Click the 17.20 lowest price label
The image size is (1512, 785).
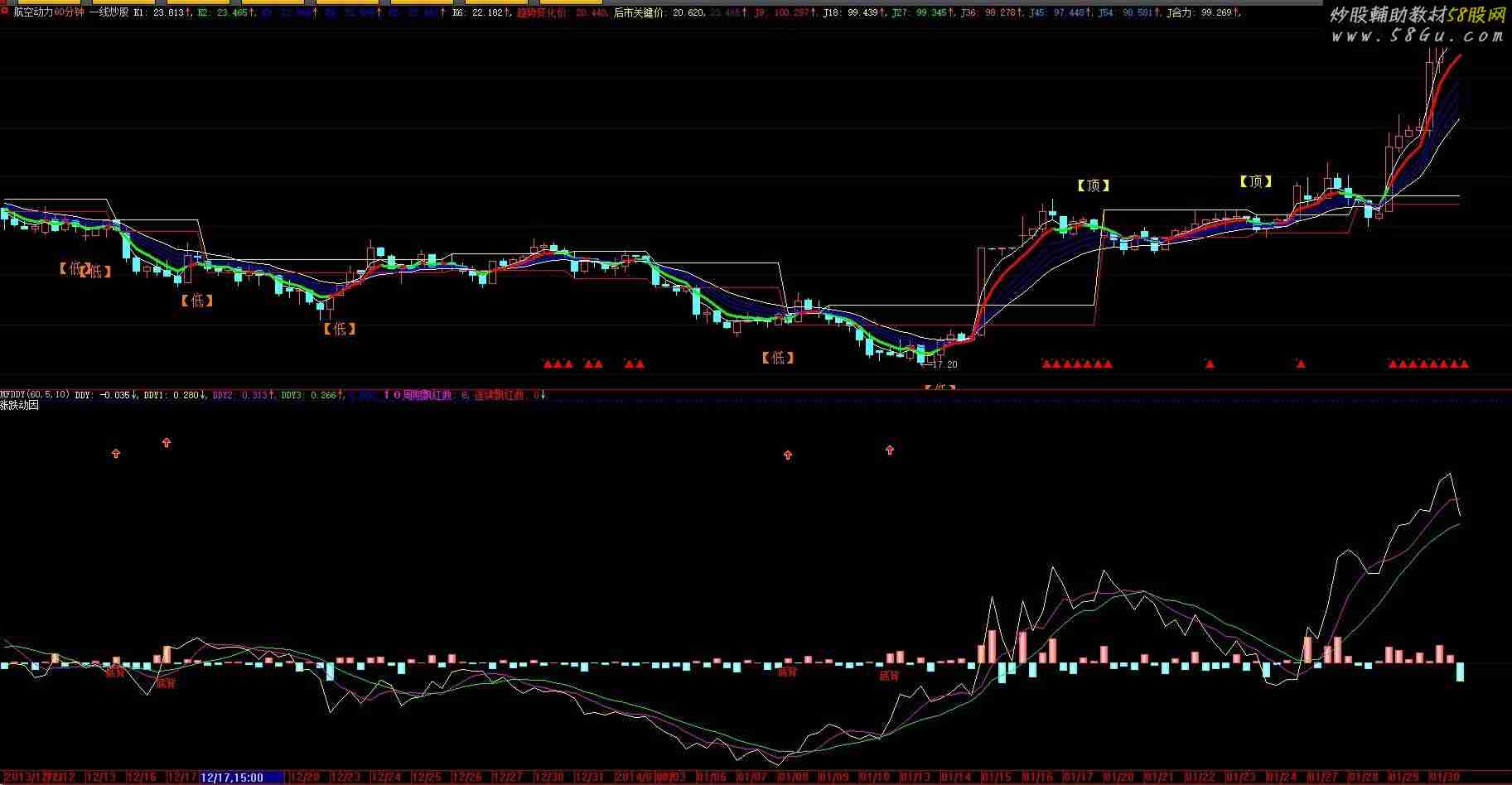944,364
